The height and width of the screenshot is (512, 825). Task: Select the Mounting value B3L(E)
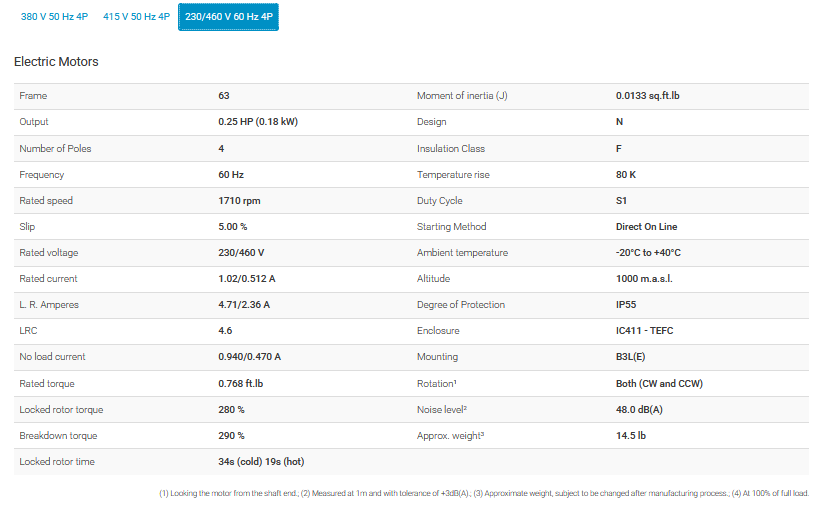(x=633, y=356)
